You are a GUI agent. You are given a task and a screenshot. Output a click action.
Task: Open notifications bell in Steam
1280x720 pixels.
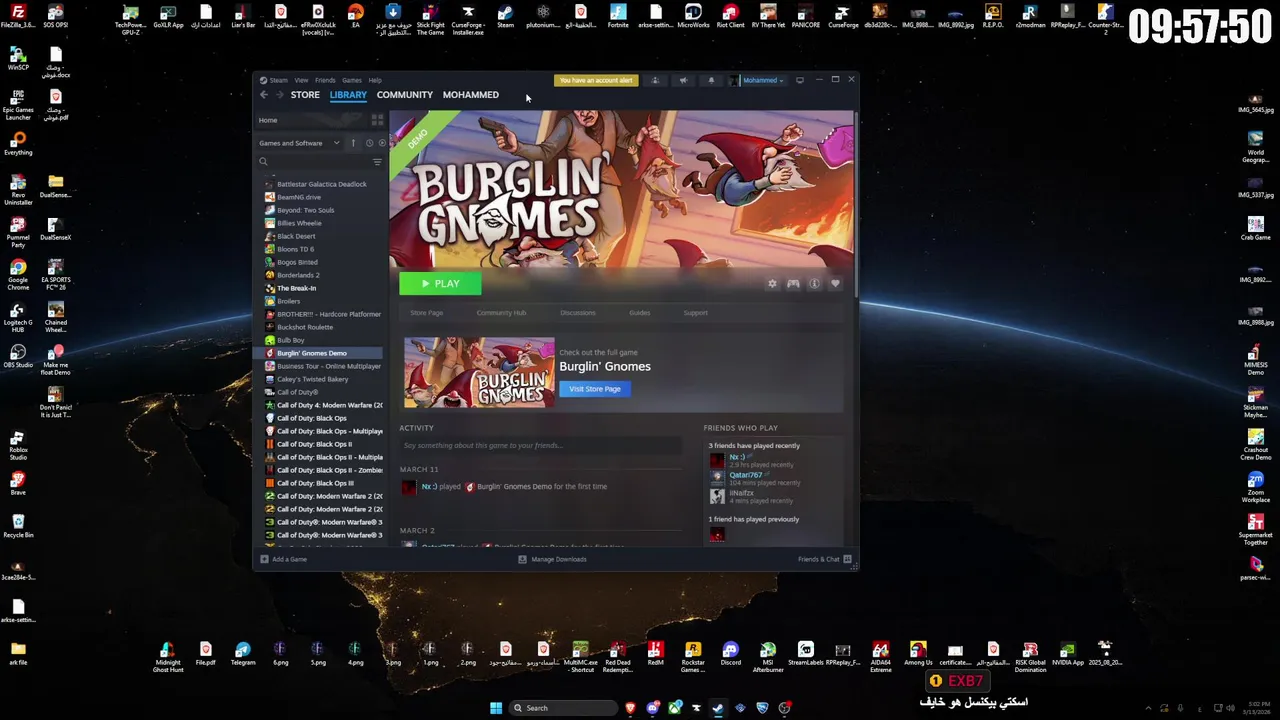711,80
